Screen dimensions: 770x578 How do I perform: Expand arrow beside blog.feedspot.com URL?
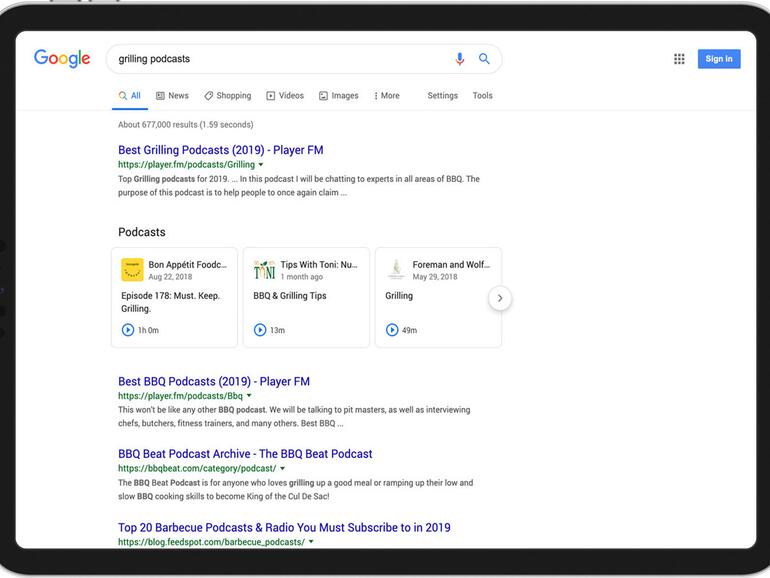click(311, 542)
